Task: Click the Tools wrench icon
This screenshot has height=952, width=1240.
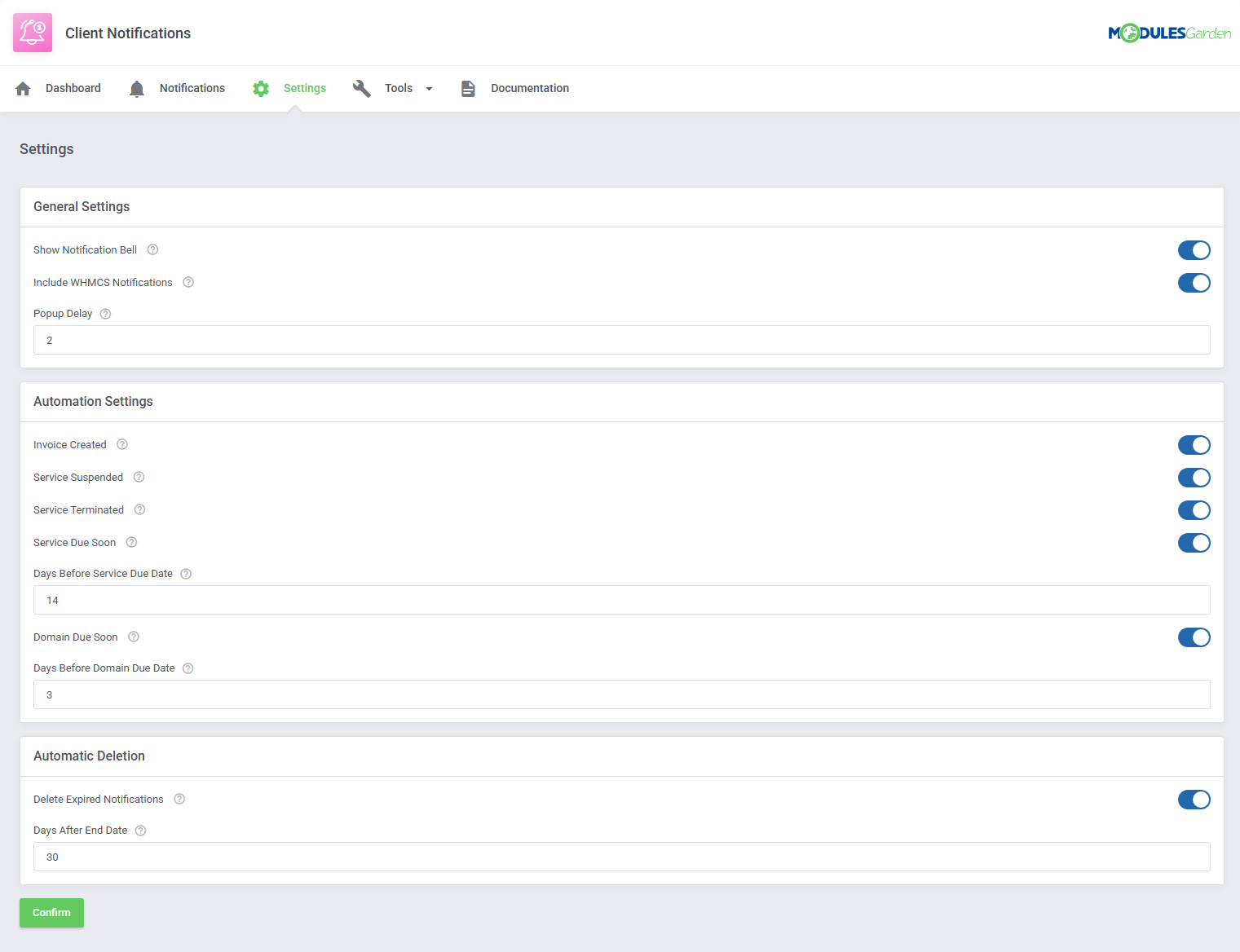Action: (362, 89)
